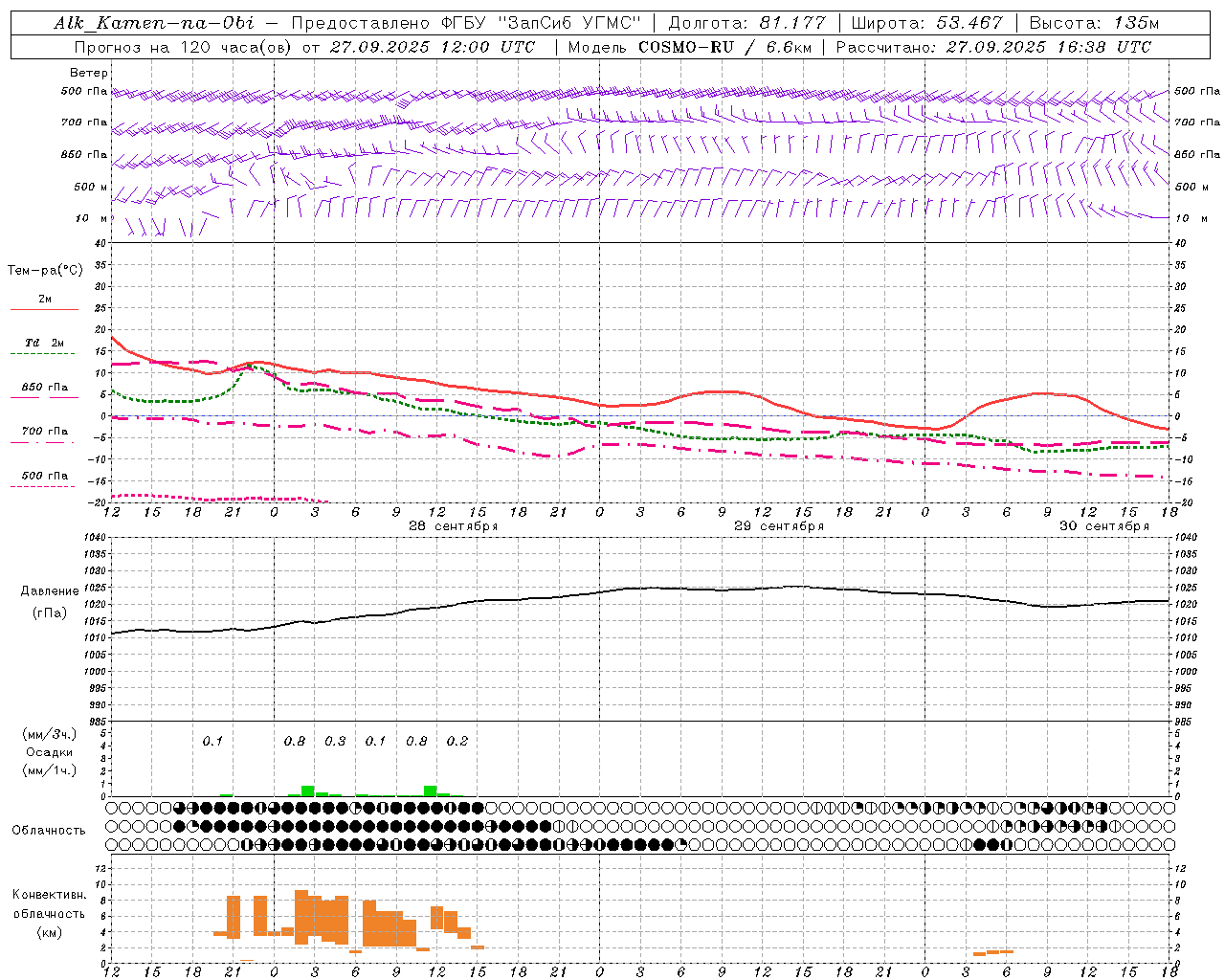Click the 700 гПа temperature legend entry
Image resolution: width=1225 pixels, height=980 pixels.
[x=45, y=431]
